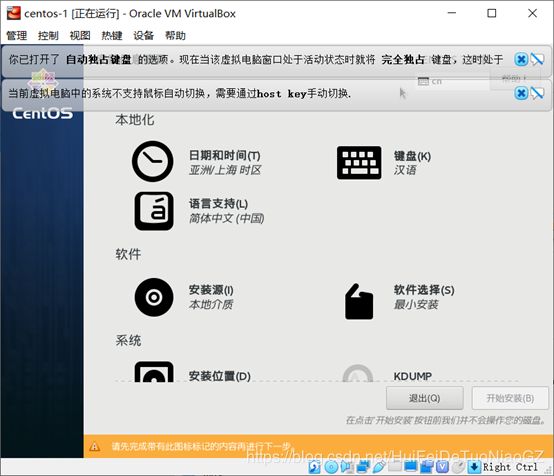Screen dimensions: 554x476
Task: Dismiss the mouse integration notification
Action: point(521,93)
